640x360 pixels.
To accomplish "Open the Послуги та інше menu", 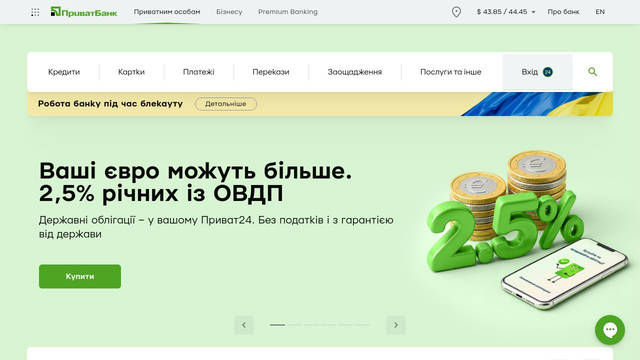I will click(x=451, y=72).
